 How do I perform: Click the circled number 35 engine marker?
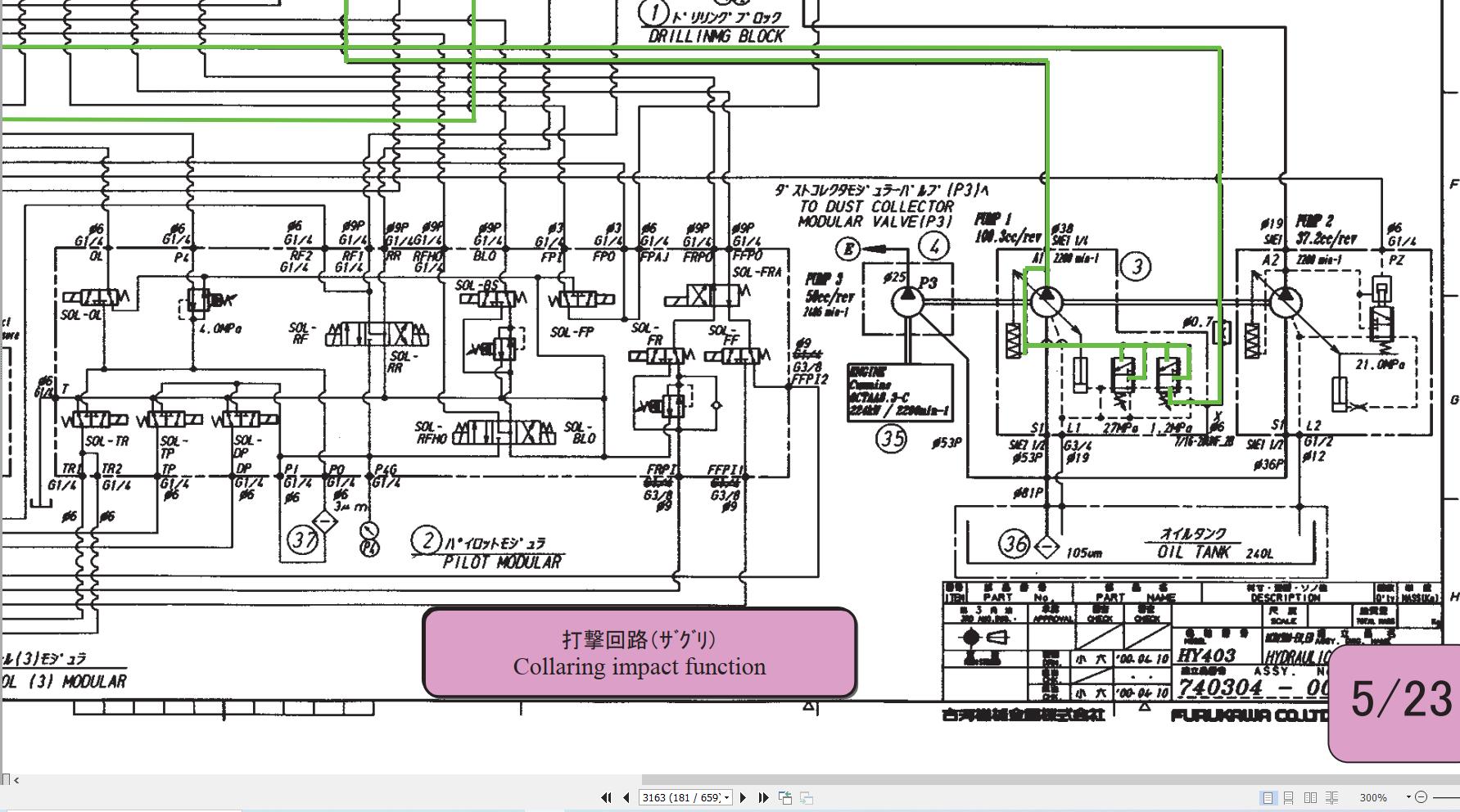click(892, 439)
